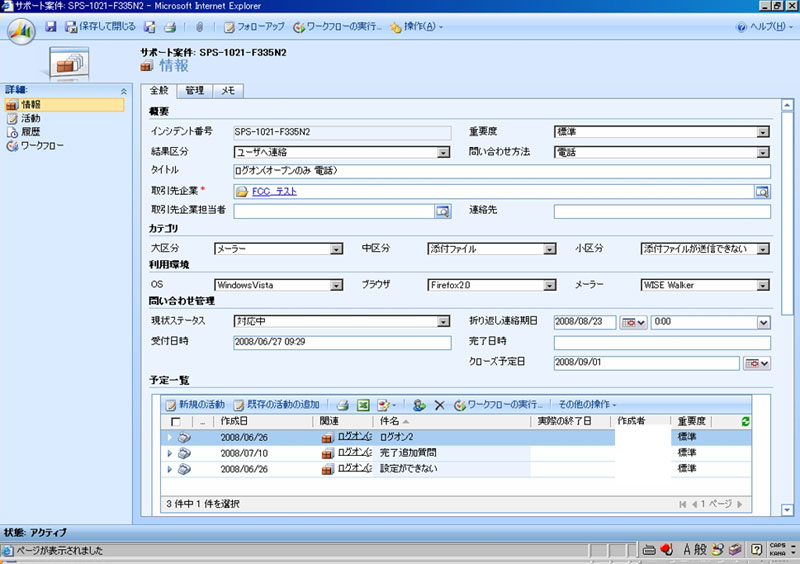The width and height of the screenshot is (800, 564).
Task: Click the Follow Up (フォローアップ) button
Action: tap(254, 27)
